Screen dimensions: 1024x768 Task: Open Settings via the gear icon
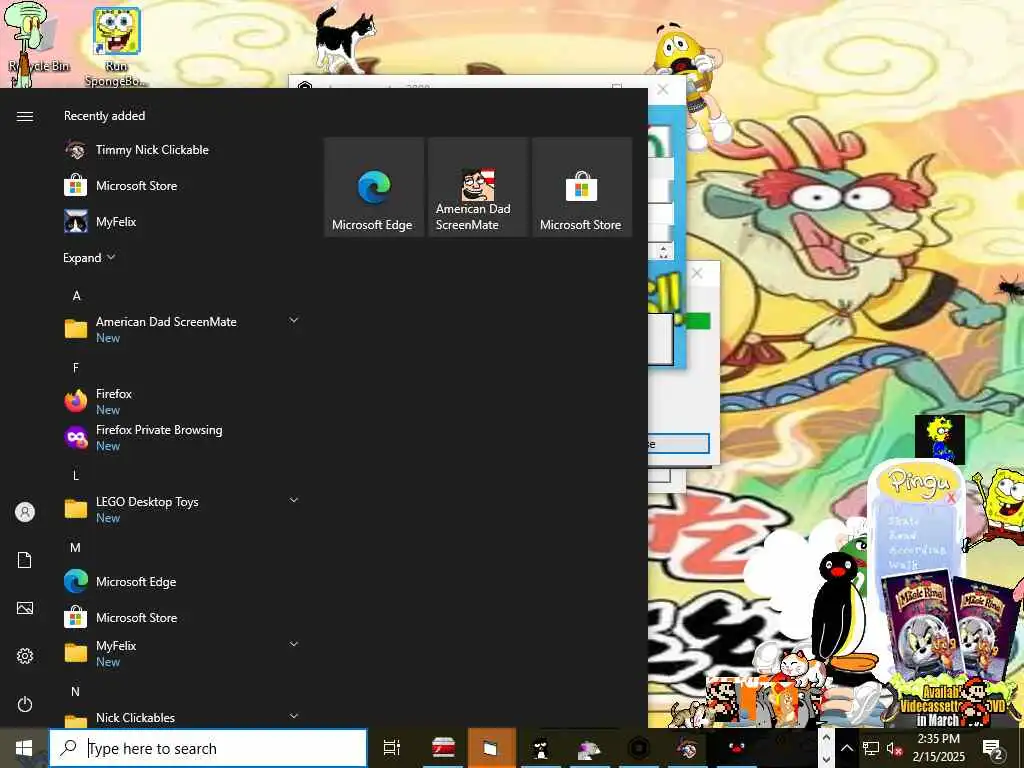(x=25, y=656)
